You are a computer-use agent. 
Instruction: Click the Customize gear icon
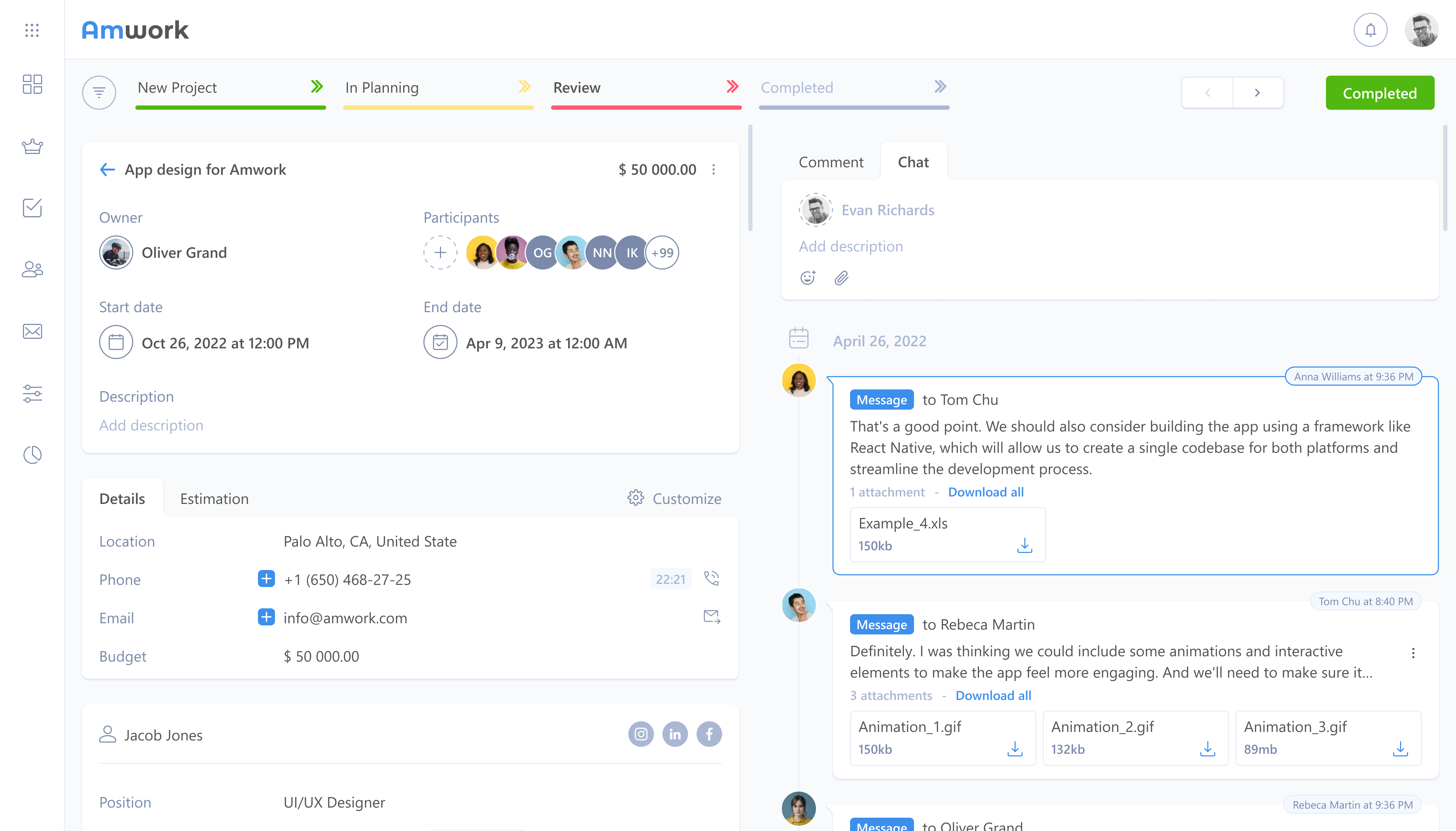pos(636,498)
